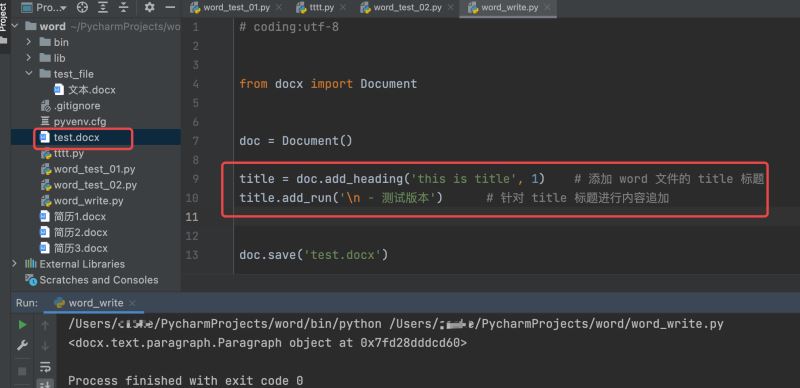This screenshot has width=800, height=388.
Task: Click the gray Stop square in Run panel
Action: tap(22, 371)
